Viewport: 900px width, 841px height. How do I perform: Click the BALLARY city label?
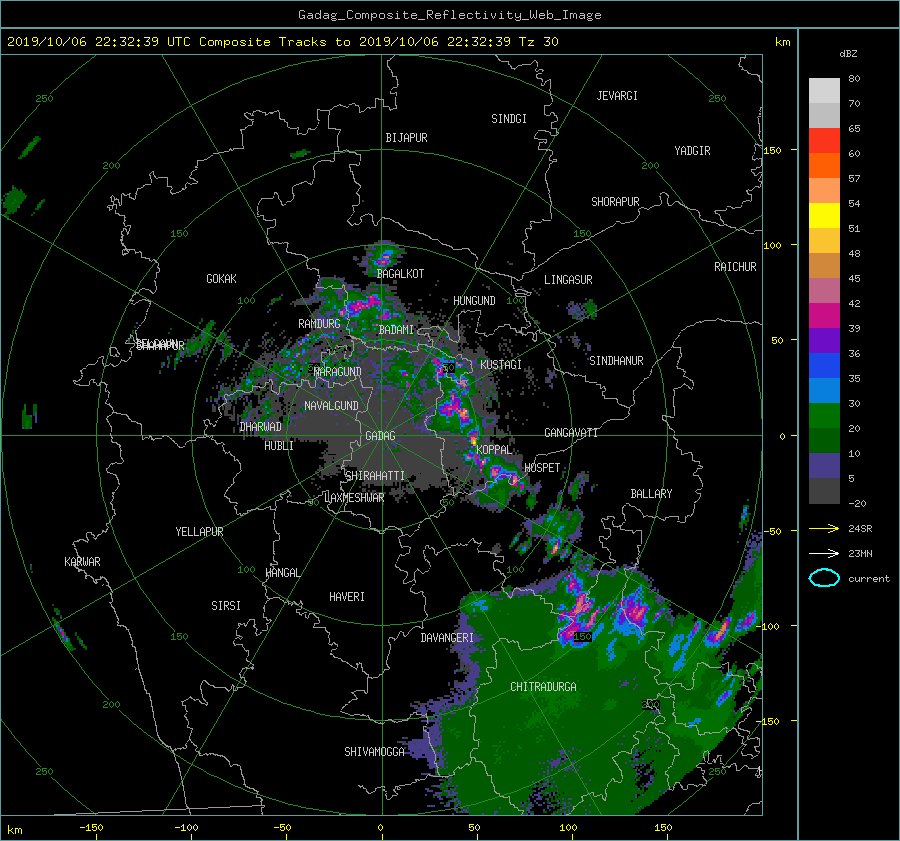[651, 494]
